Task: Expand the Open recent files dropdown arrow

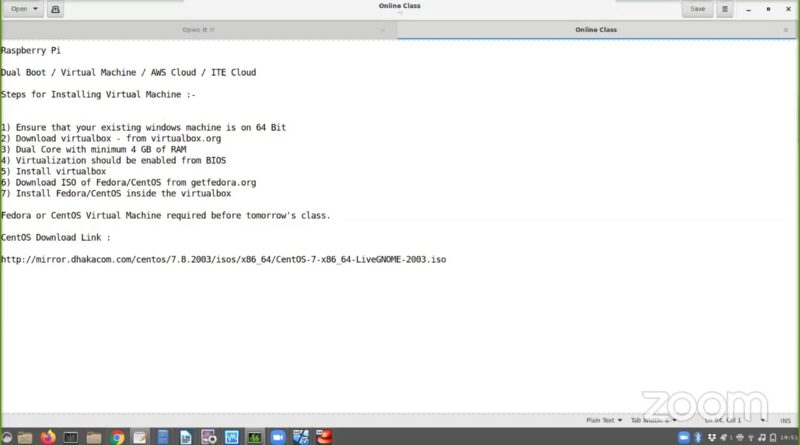Action: pyautogui.click(x=35, y=9)
